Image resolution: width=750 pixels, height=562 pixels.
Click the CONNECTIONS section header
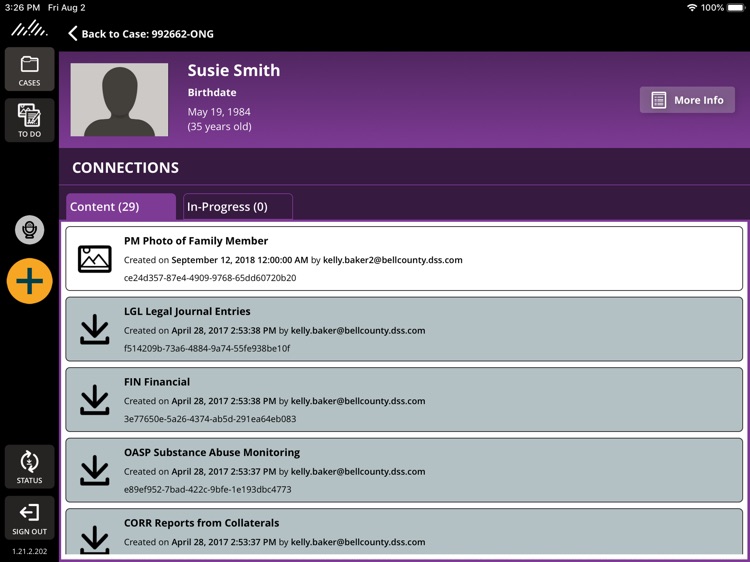(125, 167)
